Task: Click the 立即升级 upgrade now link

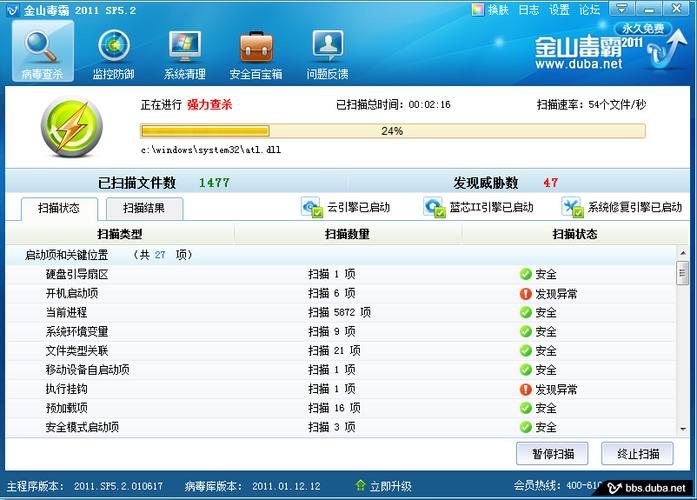Action: [383, 486]
